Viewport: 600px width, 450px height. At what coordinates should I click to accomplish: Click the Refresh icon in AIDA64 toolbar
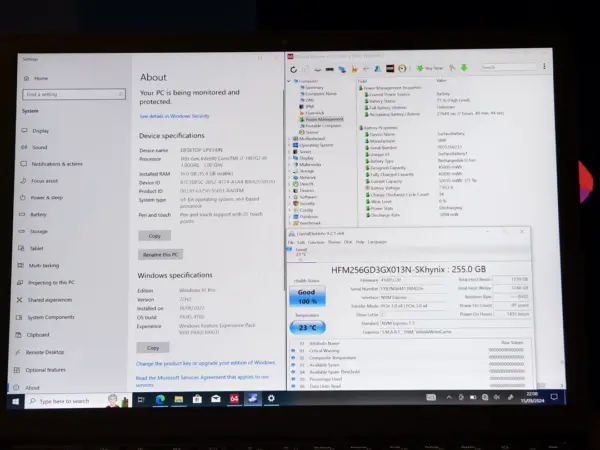tap(293, 69)
